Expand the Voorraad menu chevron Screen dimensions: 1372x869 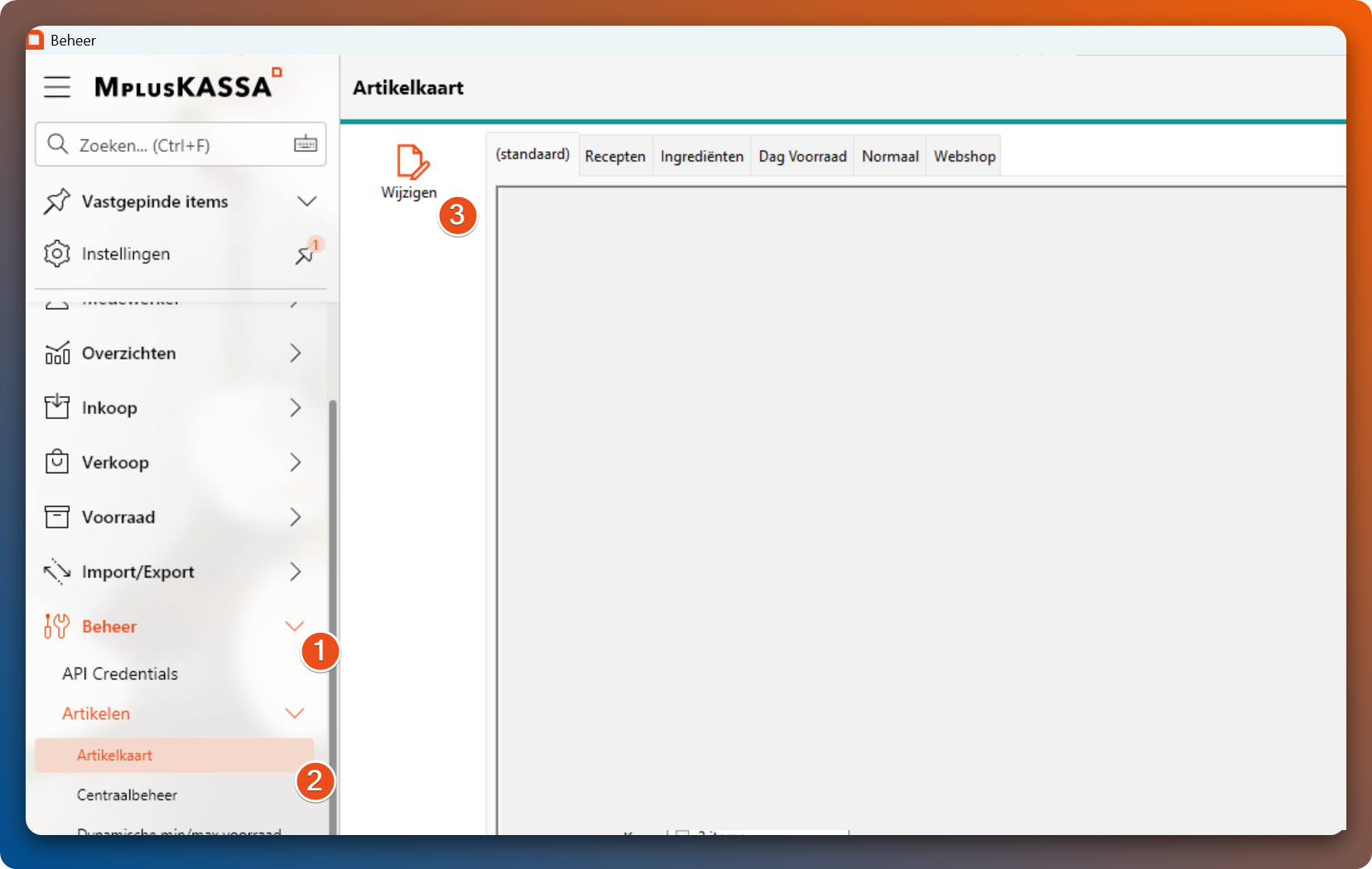tap(296, 517)
